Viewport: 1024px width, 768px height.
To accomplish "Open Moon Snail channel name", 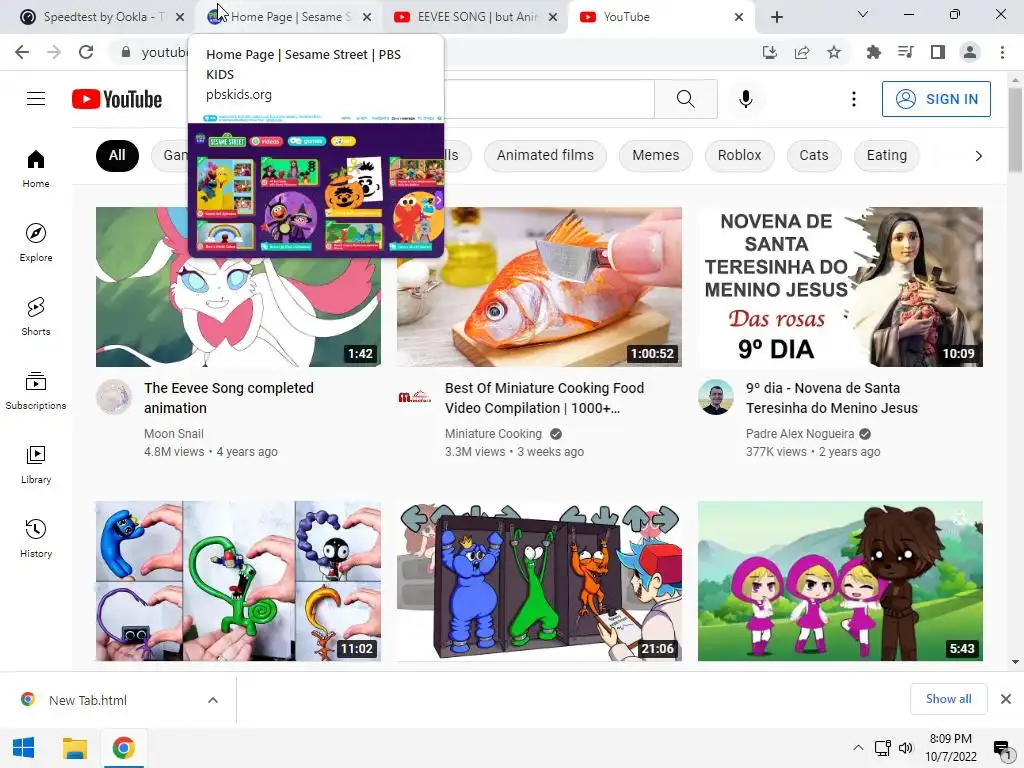I will pos(174,434).
